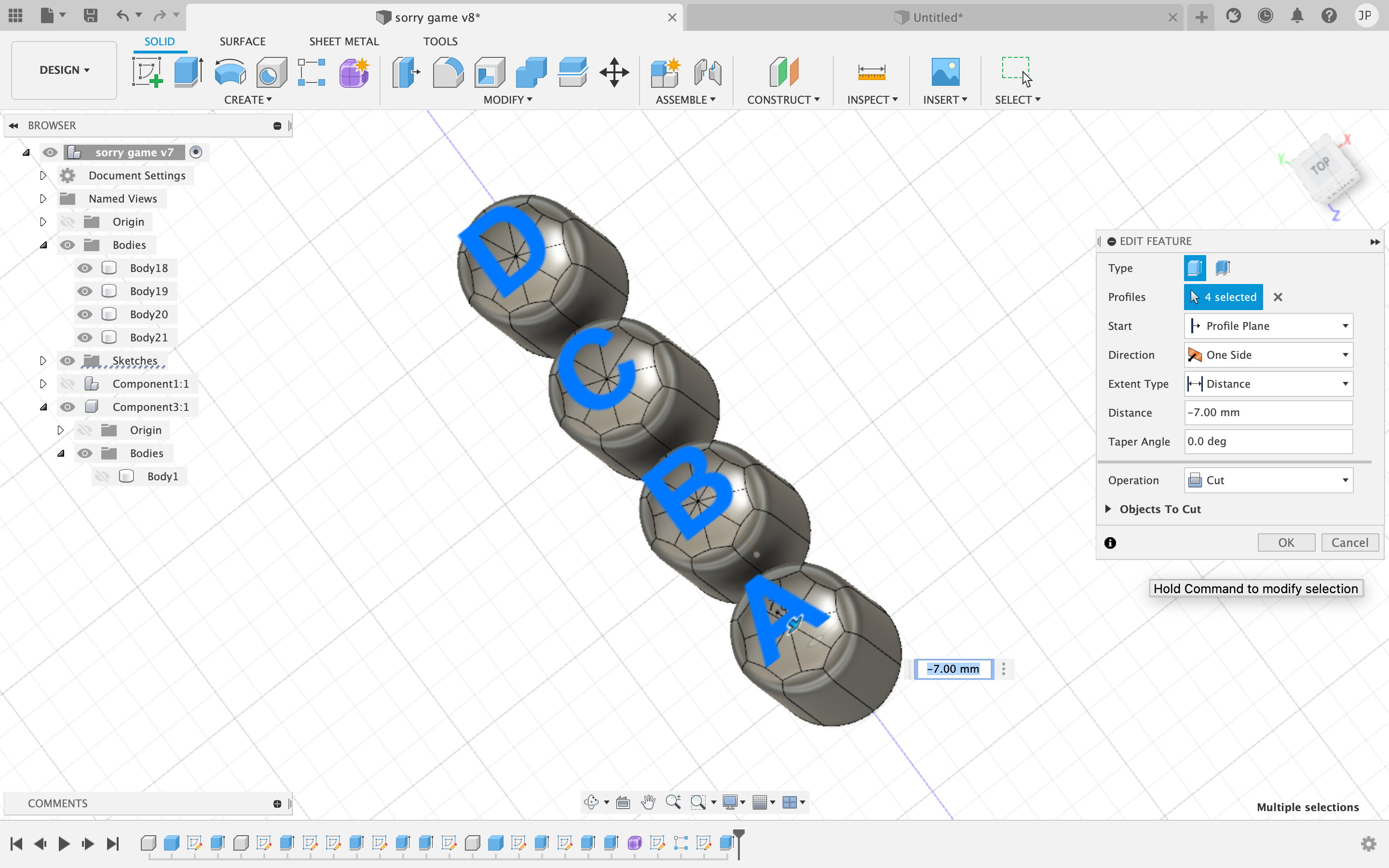Switch to the TOOLS tab
The height and width of the screenshot is (868, 1389).
click(440, 41)
